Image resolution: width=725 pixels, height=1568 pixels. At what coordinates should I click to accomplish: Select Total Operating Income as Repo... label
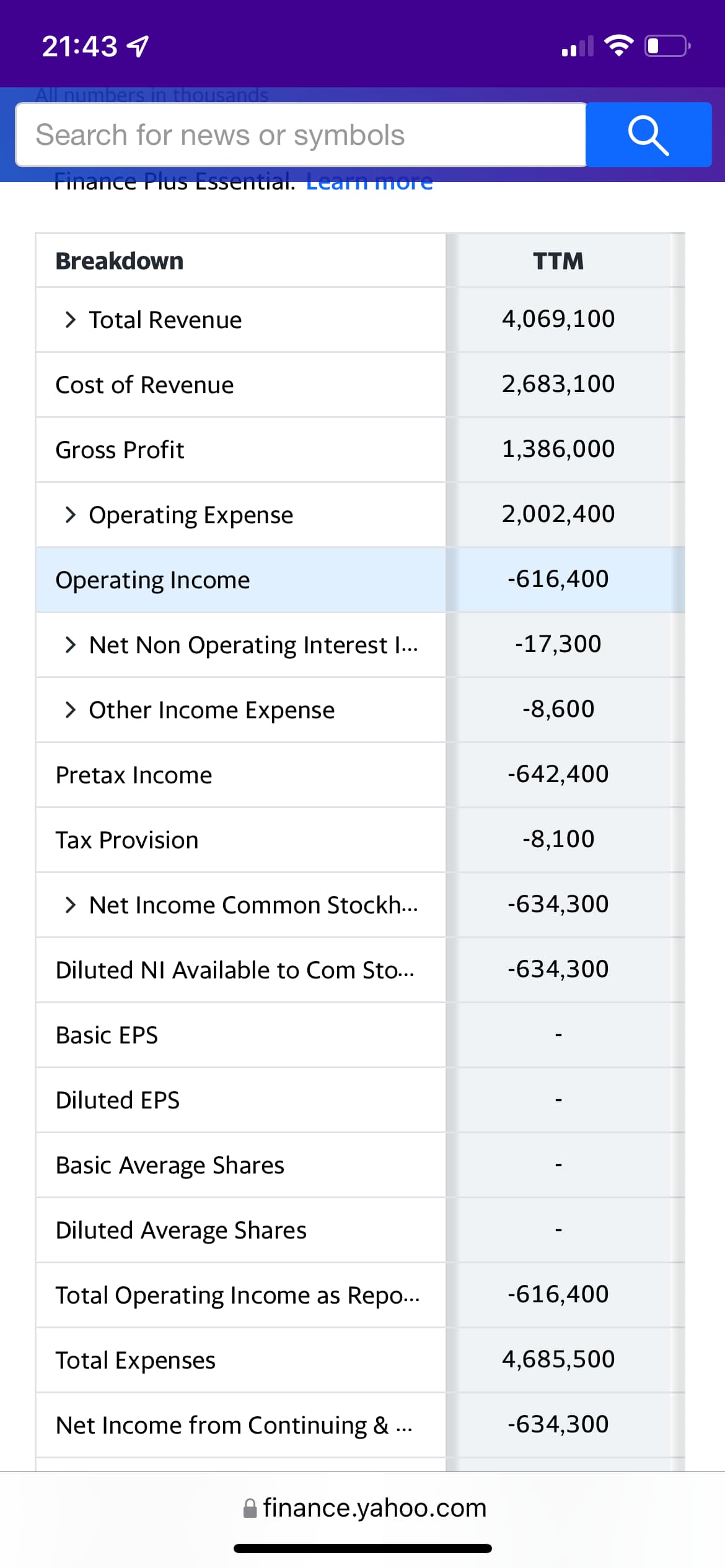pyautogui.click(x=238, y=1296)
